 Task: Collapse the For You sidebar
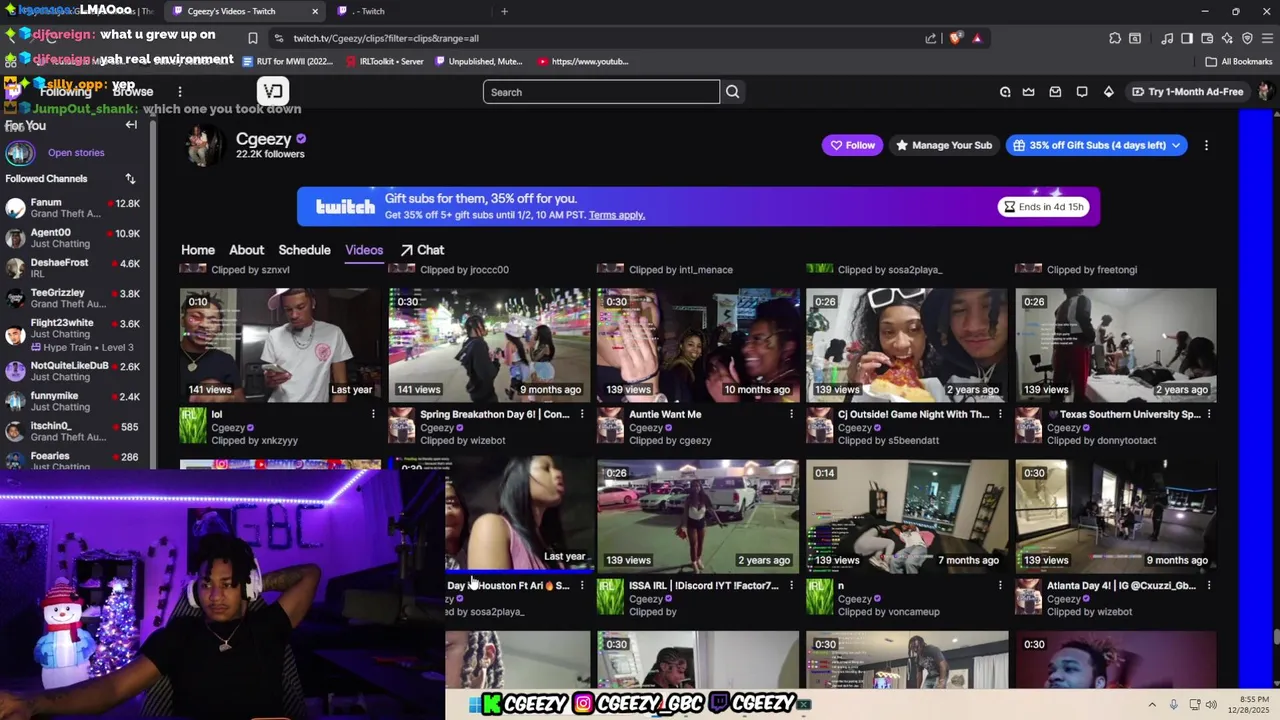point(131,125)
